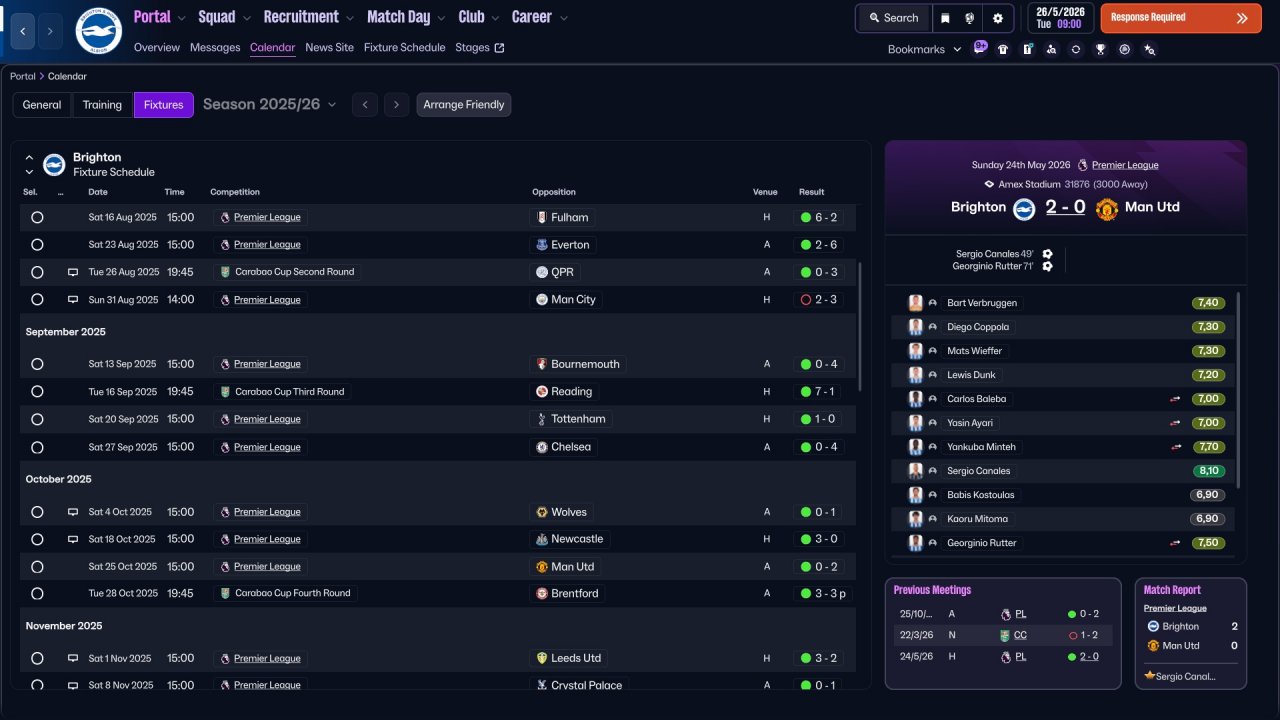Expand the Portal menu dropdown arrow
This screenshot has width=1280, height=720.
pyautogui.click(x=181, y=18)
